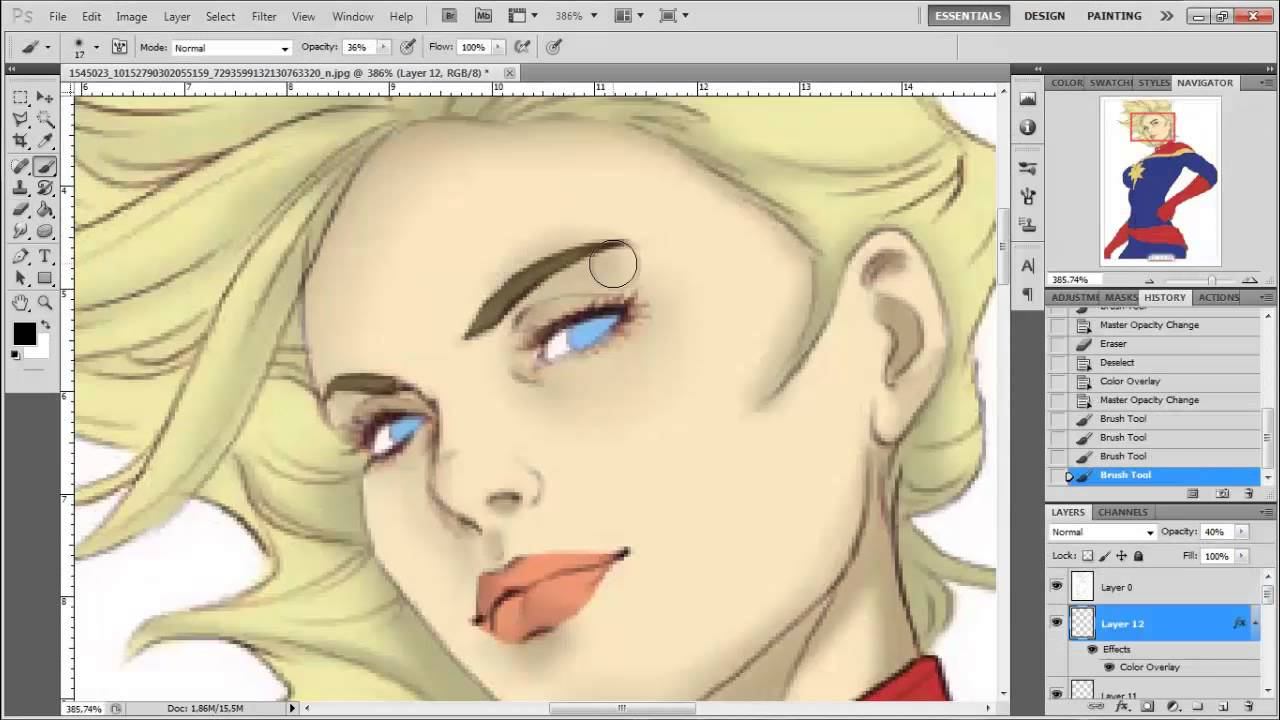The height and width of the screenshot is (720, 1280).
Task: Open brush Opacity slider arrow
Action: (x=383, y=47)
